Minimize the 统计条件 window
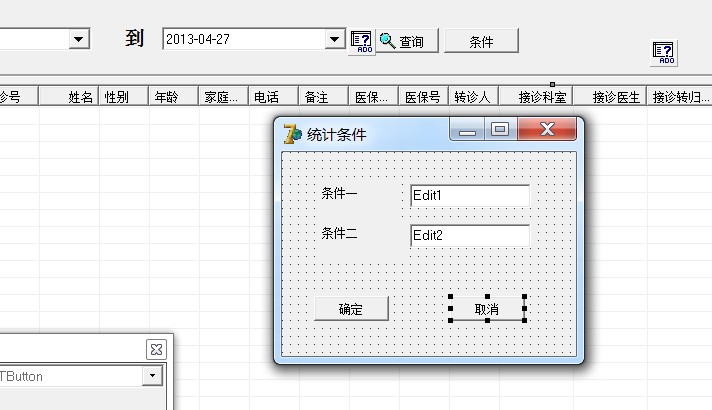Image resolution: width=712 pixels, height=410 pixels. [467, 130]
